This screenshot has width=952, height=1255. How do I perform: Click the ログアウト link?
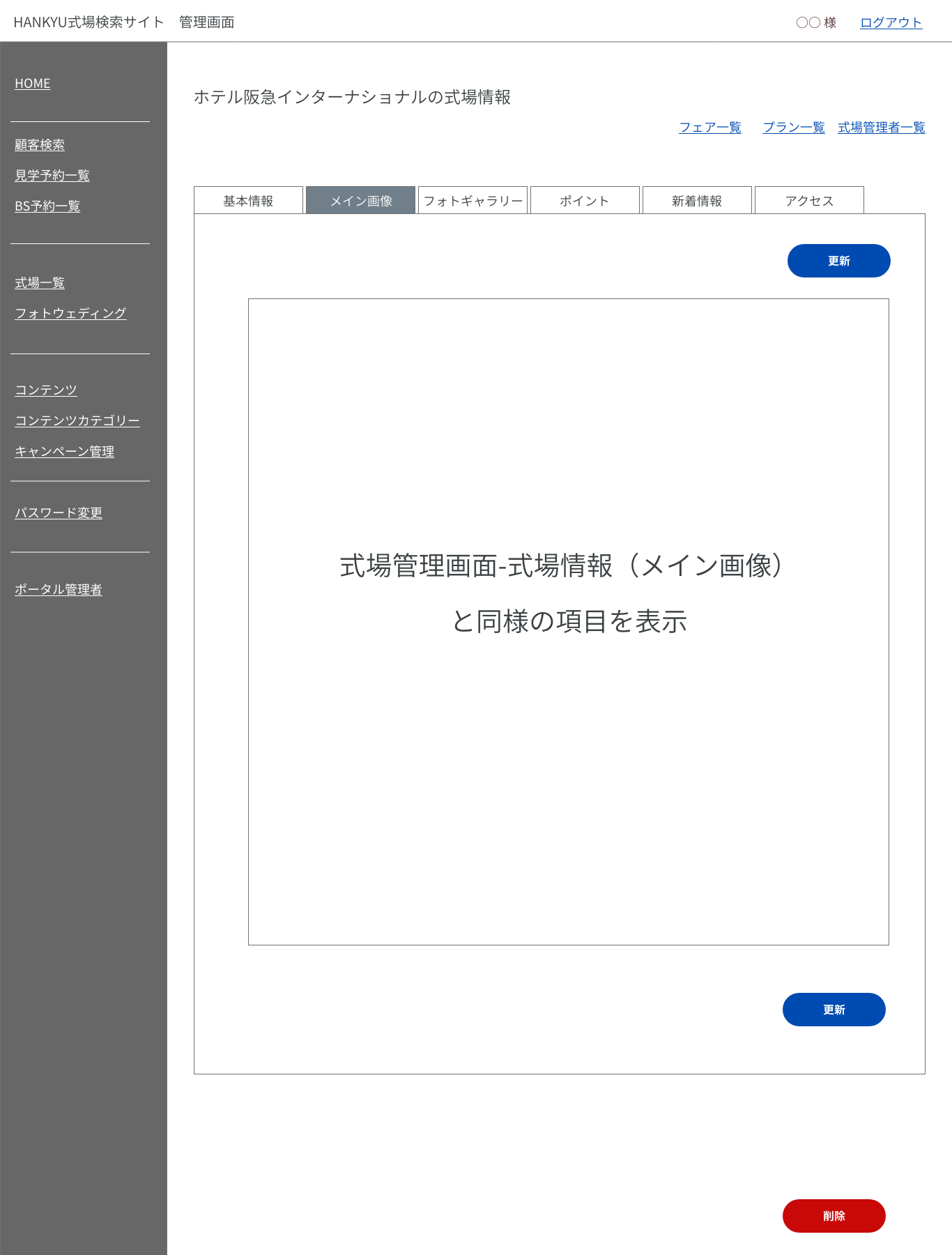tap(891, 23)
